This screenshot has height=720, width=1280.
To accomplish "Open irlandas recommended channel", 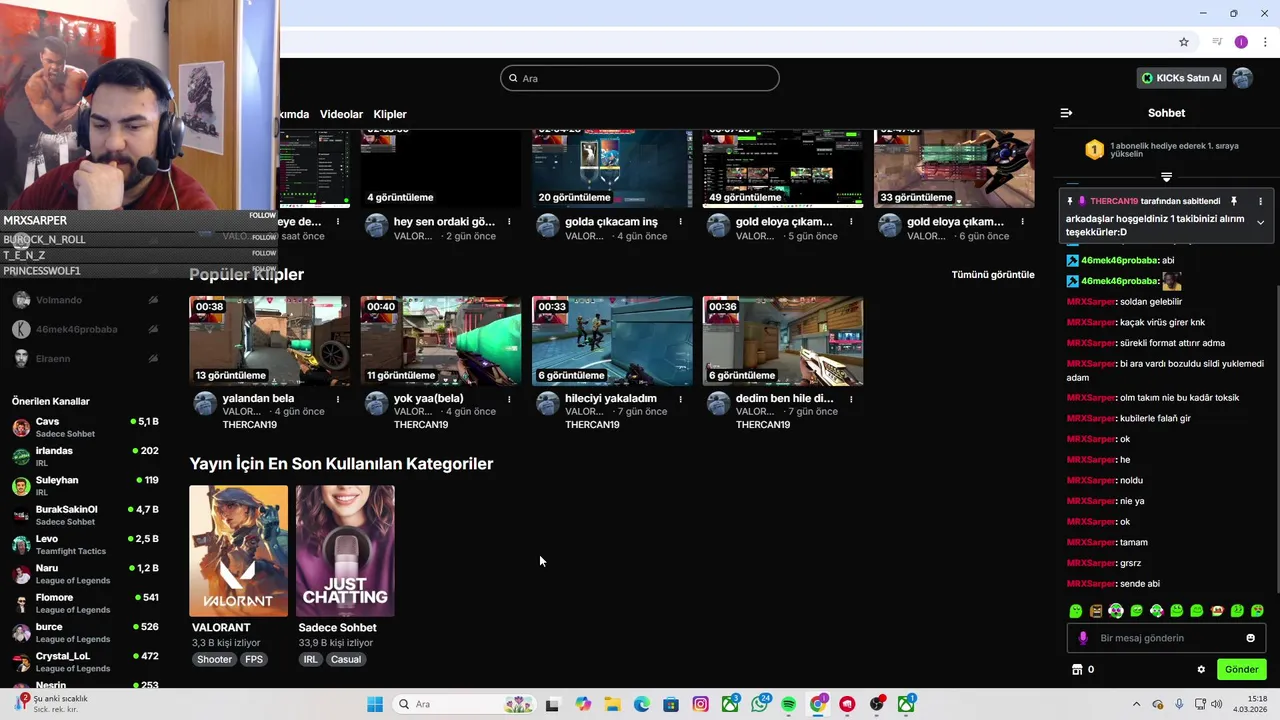I will [85, 456].
